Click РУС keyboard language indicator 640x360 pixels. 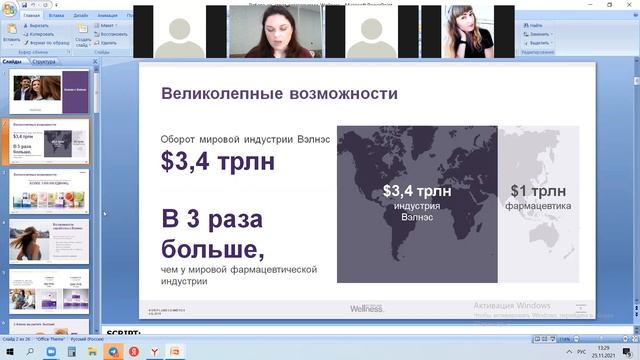click(582, 351)
